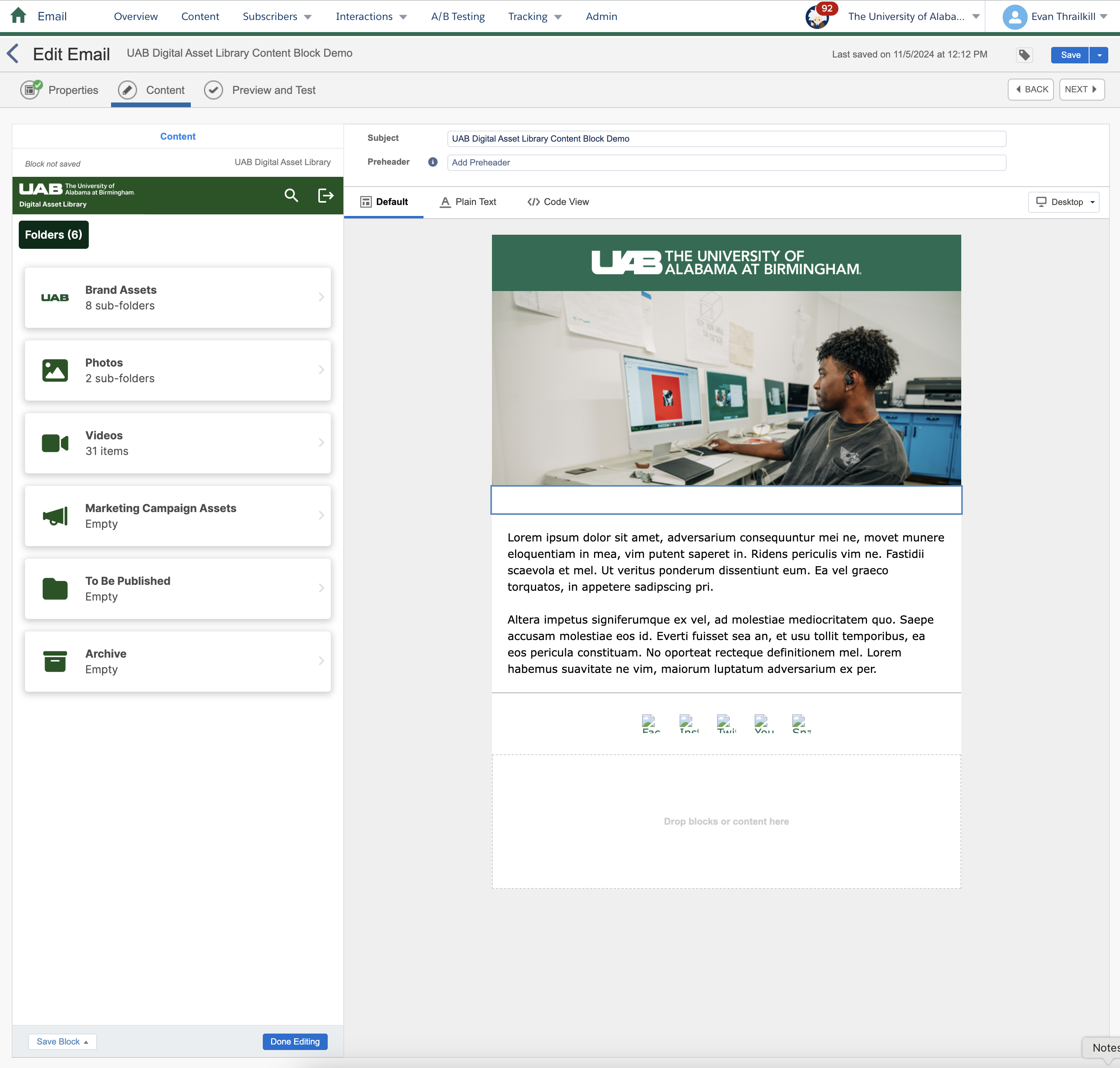Click the Preview and Test checkmark icon
The width and height of the screenshot is (1120, 1068).
(x=214, y=89)
